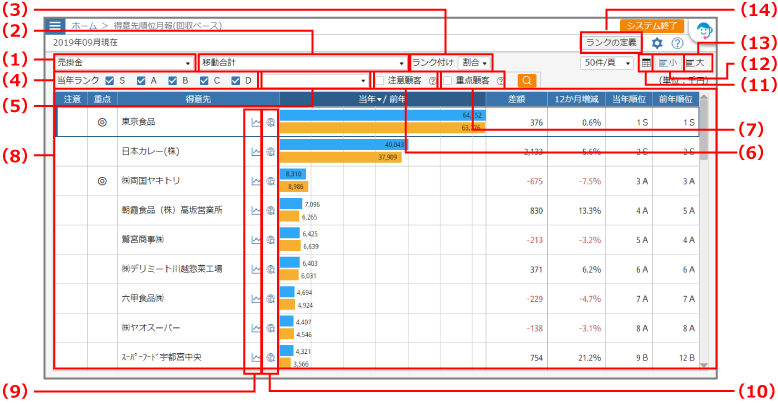Open the 50件/頁 page size dropdown
The height and width of the screenshot is (404, 778).
point(607,63)
